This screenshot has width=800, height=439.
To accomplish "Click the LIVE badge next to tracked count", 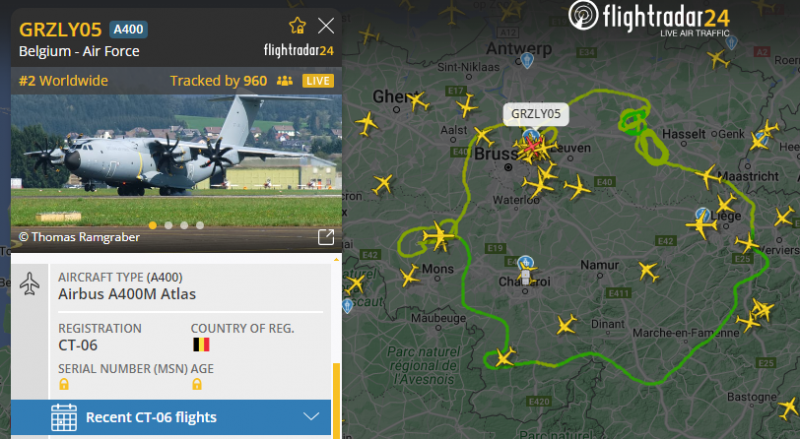I will pos(318,81).
